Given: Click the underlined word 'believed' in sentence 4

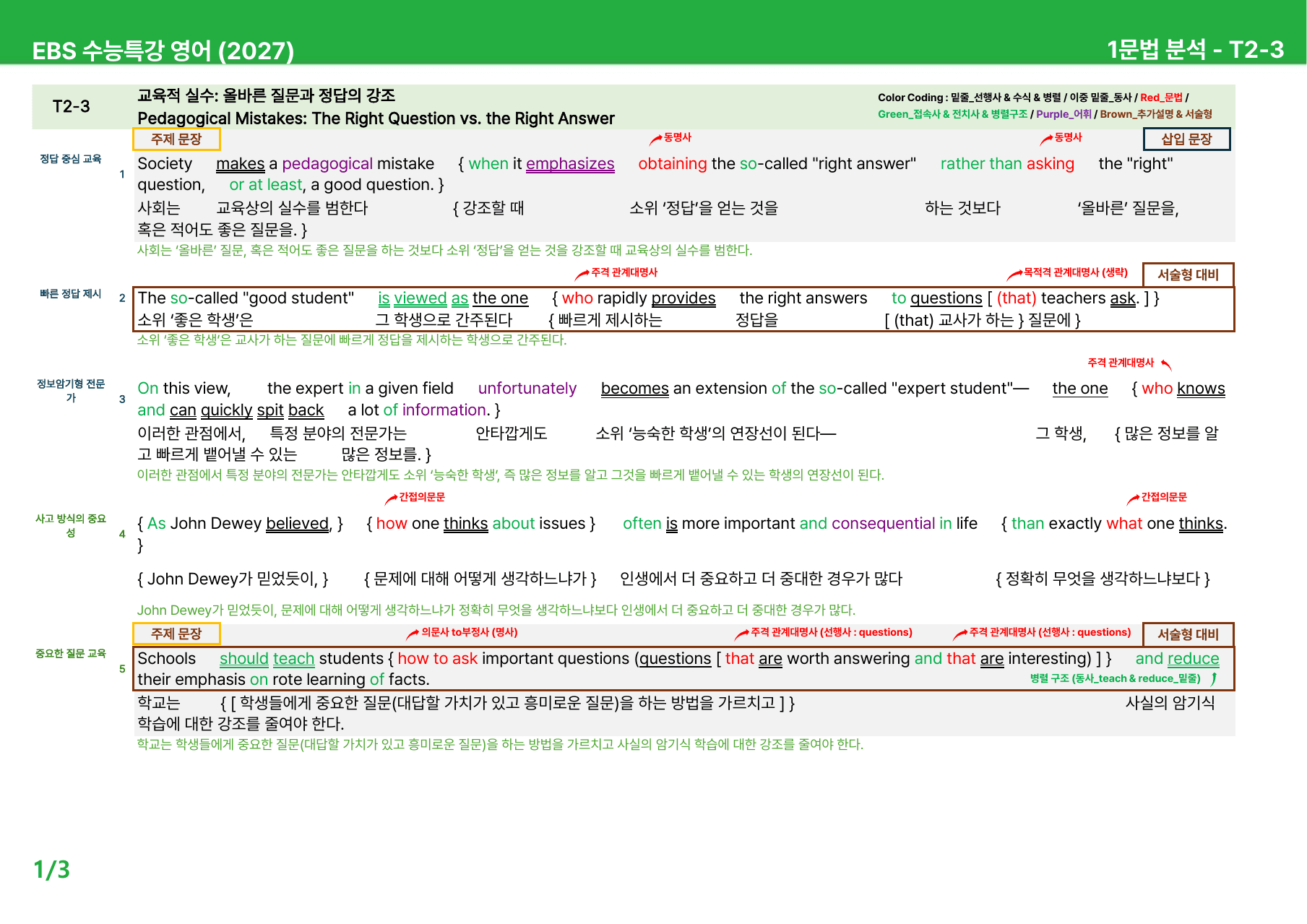Looking at the screenshot, I should pyautogui.click(x=298, y=524).
